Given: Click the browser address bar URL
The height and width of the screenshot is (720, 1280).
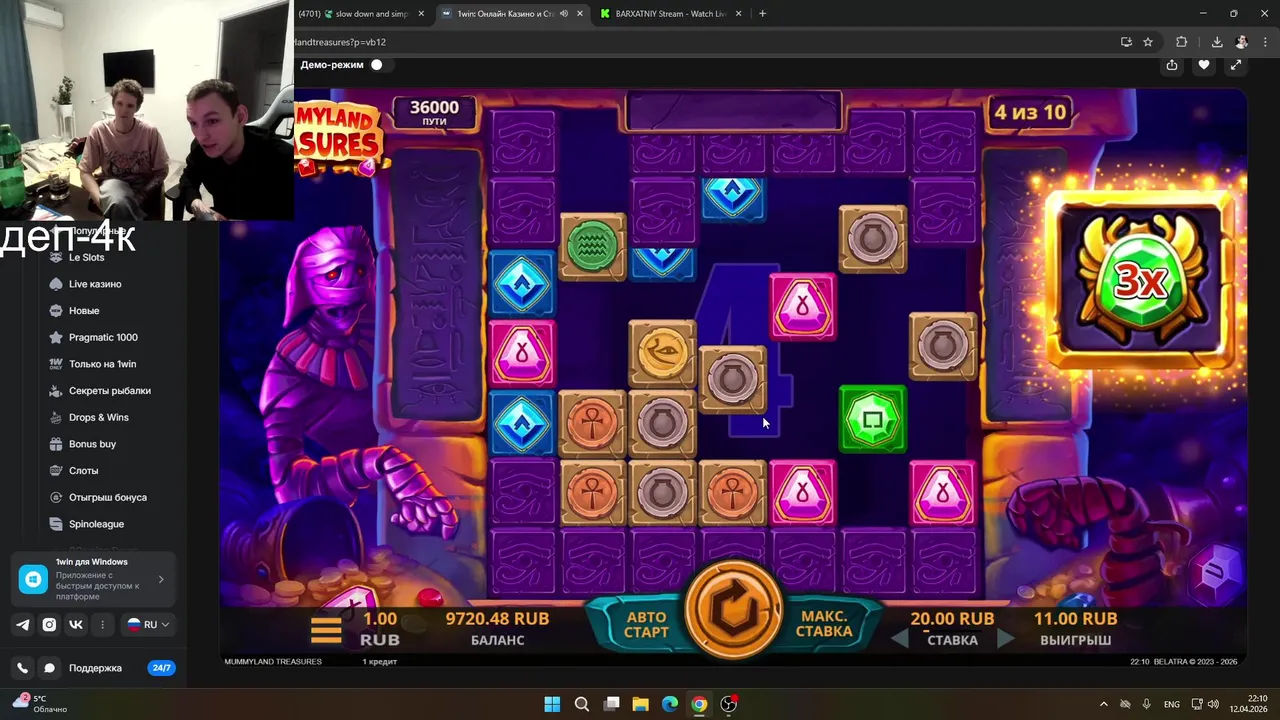Looking at the screenshot, I should (x=340, y=42).
